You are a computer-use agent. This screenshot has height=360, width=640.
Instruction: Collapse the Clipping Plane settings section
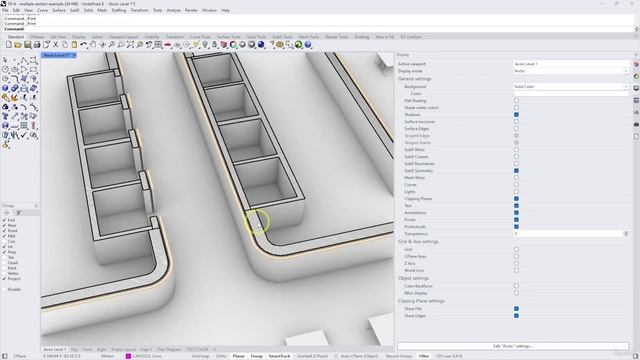pos(421,301)
